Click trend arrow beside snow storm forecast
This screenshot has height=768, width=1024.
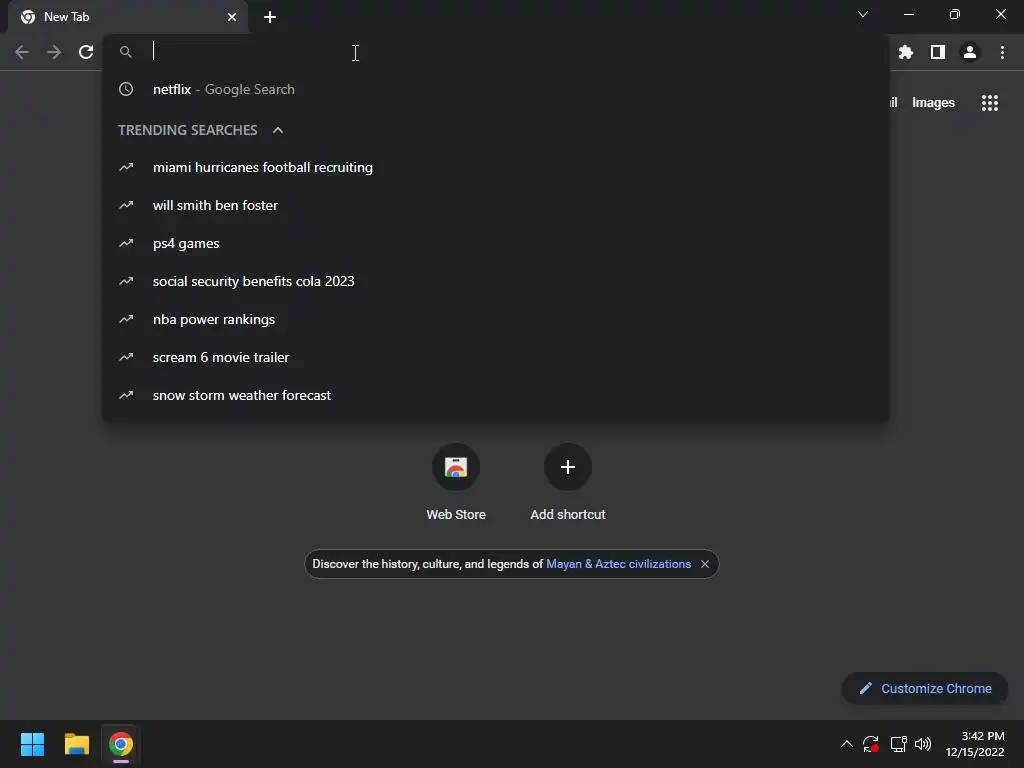[126, 395]
